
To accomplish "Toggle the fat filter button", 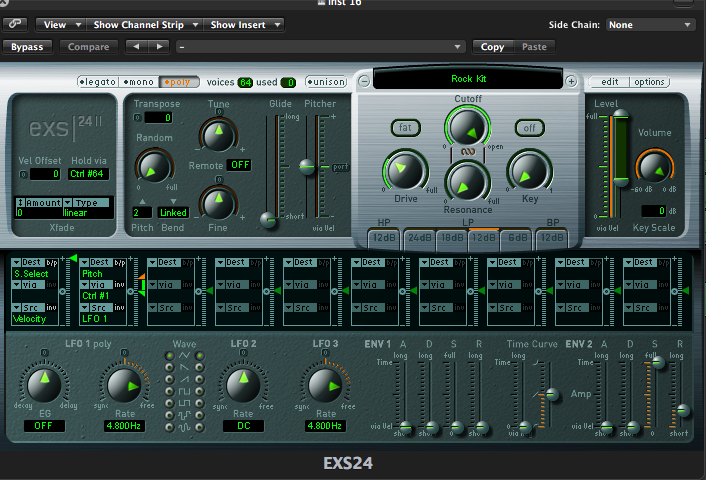I will tap(405, 127).
